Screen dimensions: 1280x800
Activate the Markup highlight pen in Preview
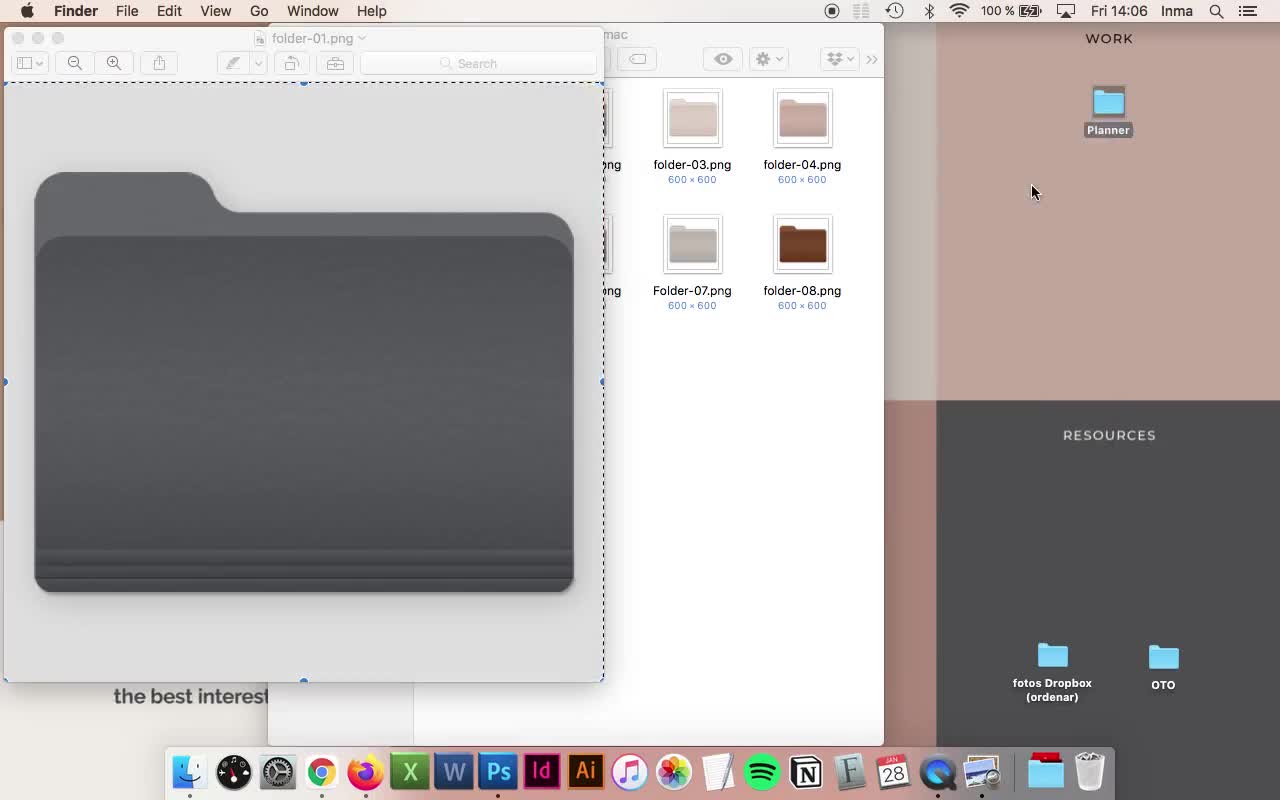click(x=232, y=63)
